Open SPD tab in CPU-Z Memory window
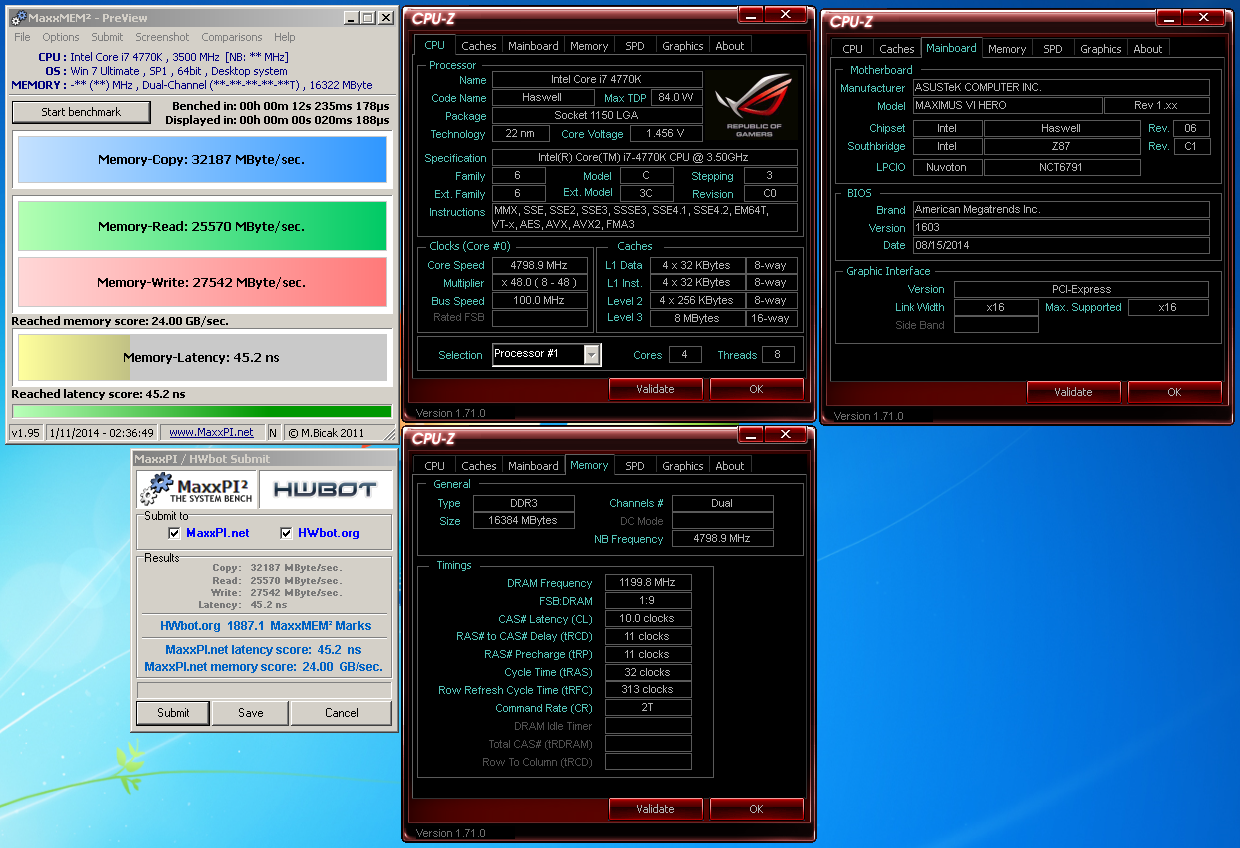 click(635, 466)
